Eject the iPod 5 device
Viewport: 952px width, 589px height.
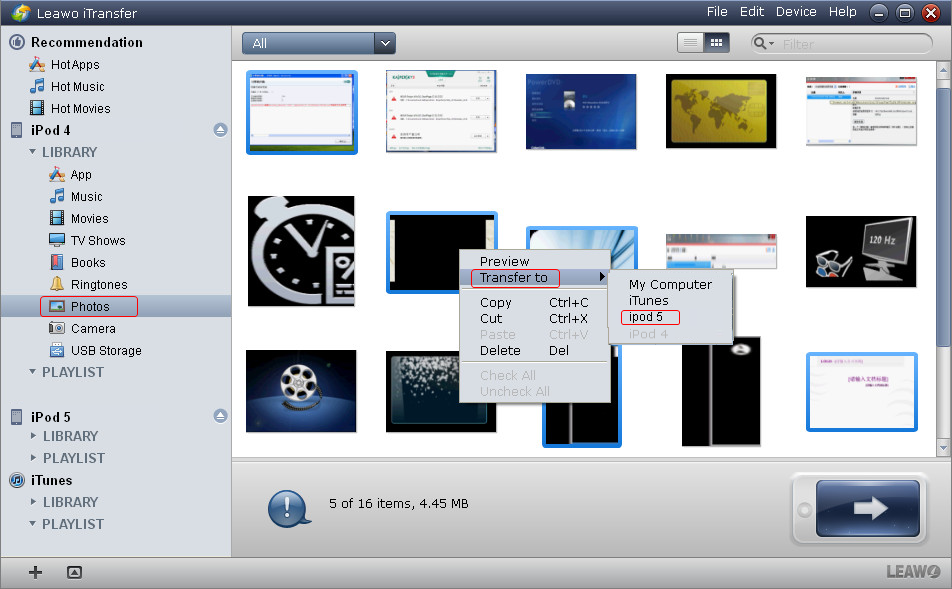click(x=220, y=416)
